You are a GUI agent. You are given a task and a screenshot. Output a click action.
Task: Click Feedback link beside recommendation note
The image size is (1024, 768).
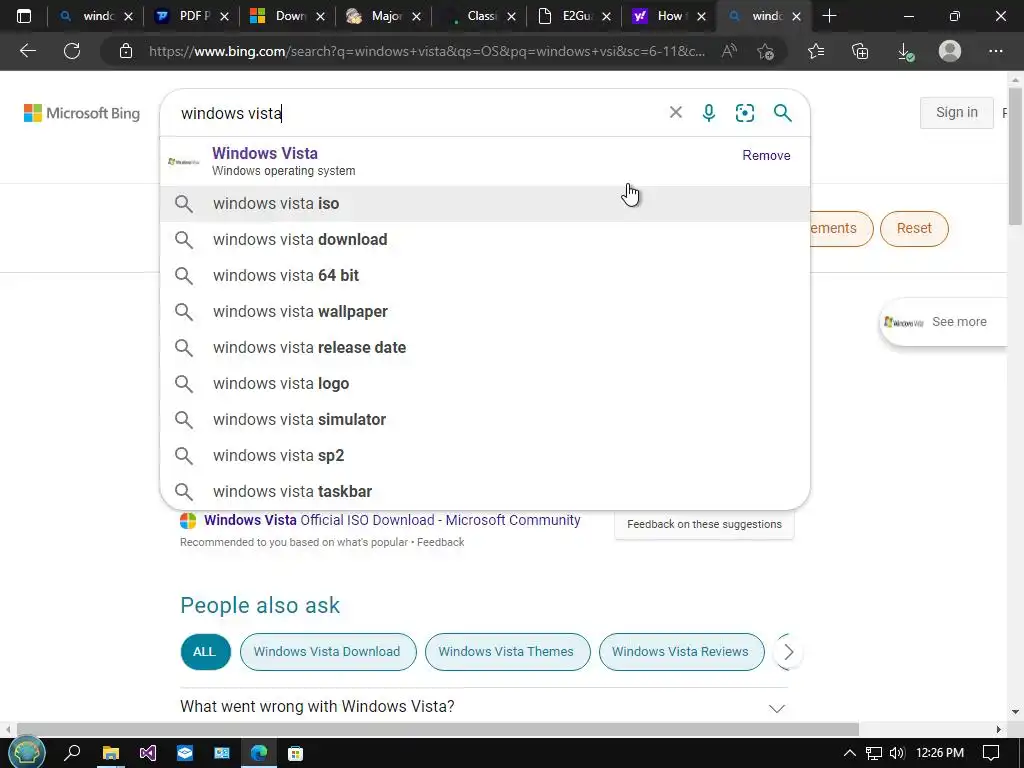(440, 542)
